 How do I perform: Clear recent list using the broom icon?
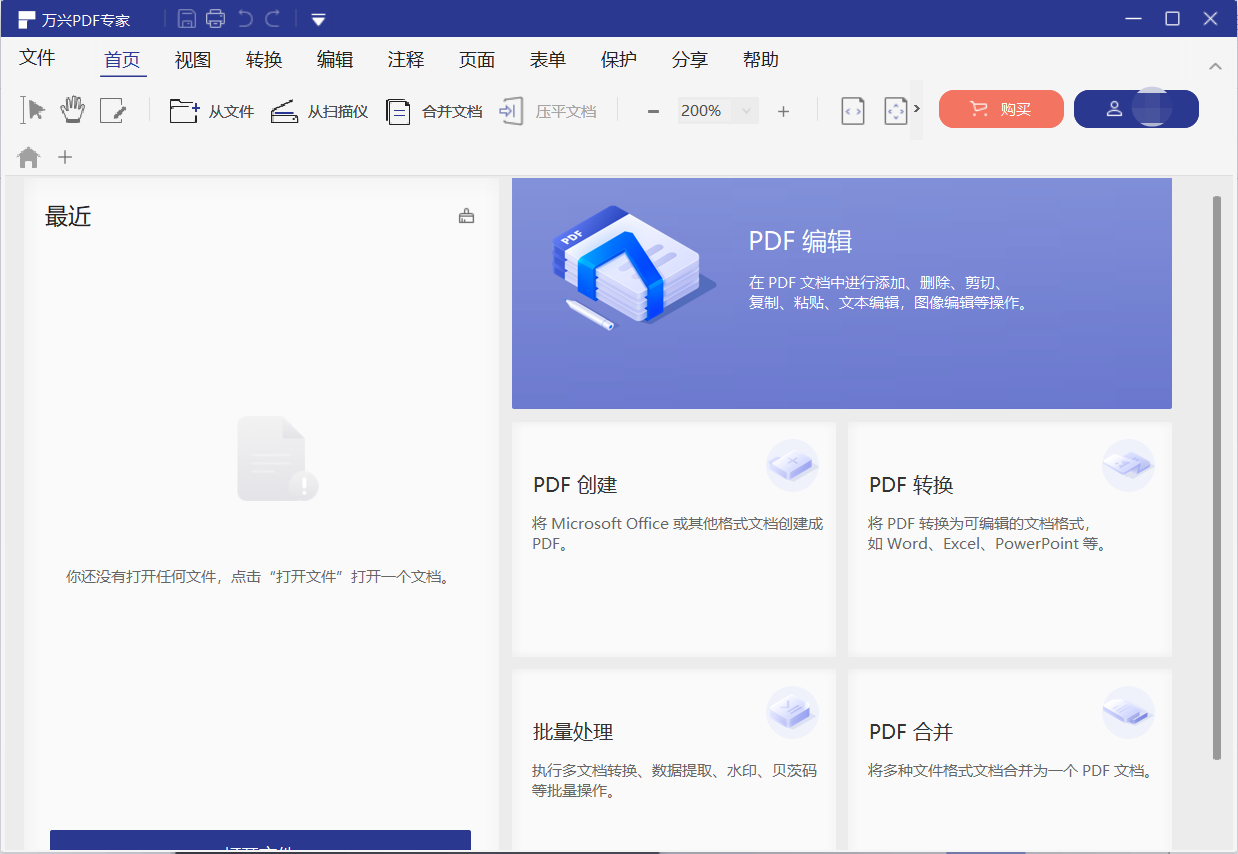click(x=466, y=216)
